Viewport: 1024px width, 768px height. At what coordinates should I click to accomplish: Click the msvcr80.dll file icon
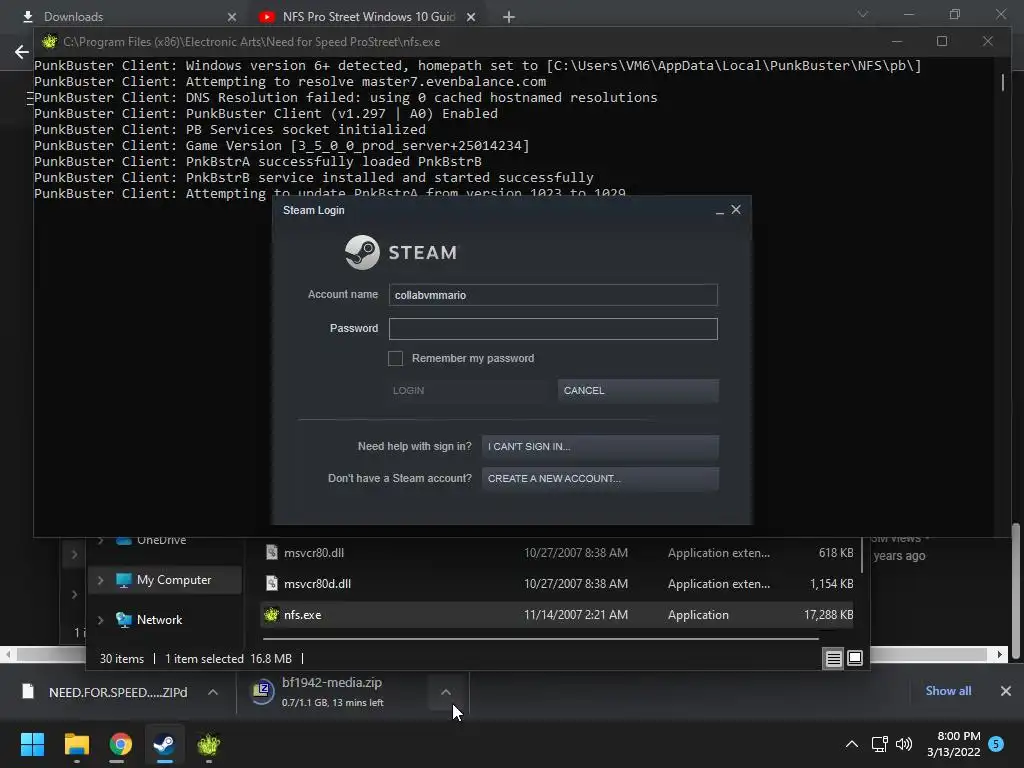point(272,552)
